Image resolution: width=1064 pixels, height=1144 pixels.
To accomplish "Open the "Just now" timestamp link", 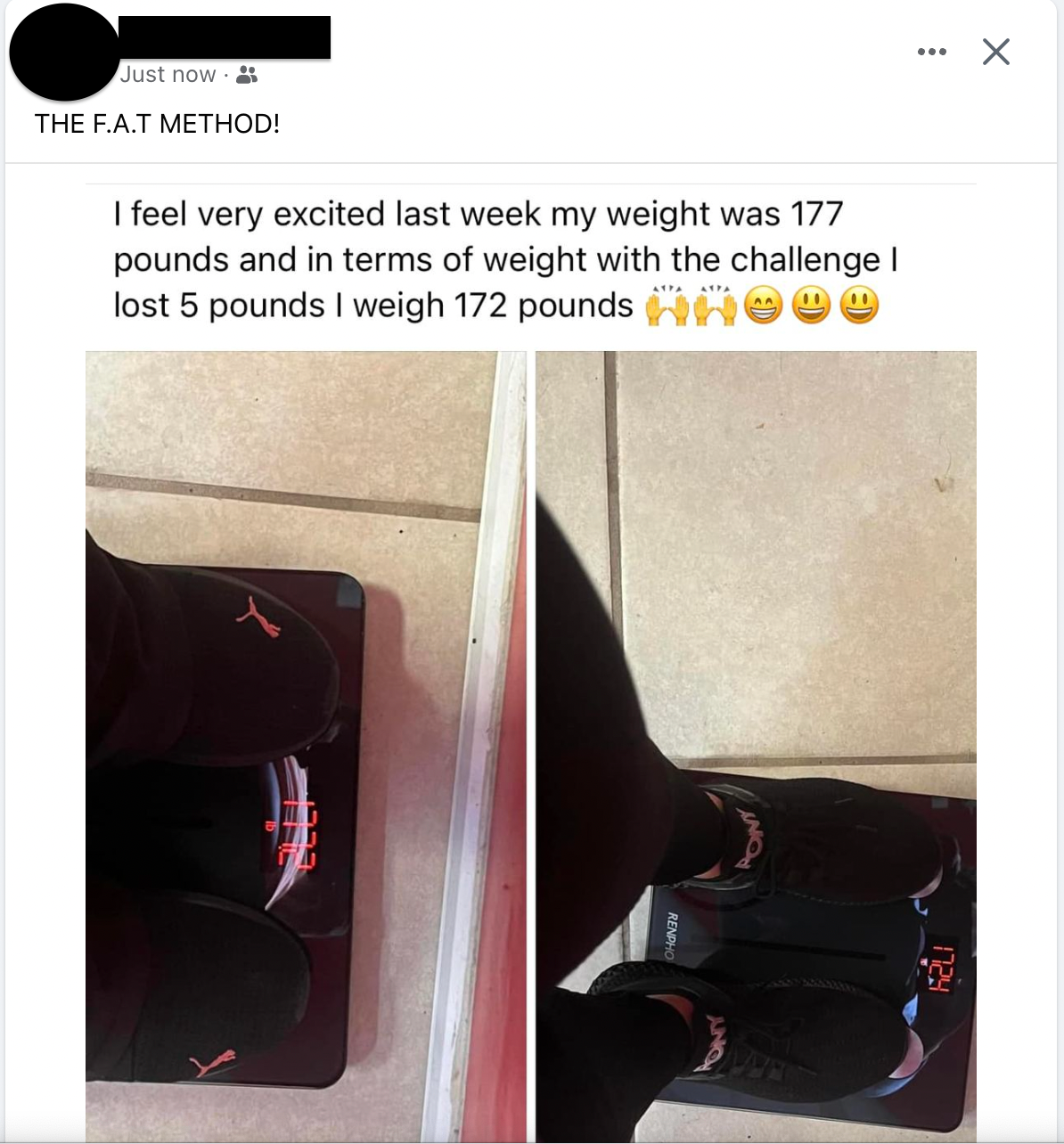I will click(x=168, y=75).
